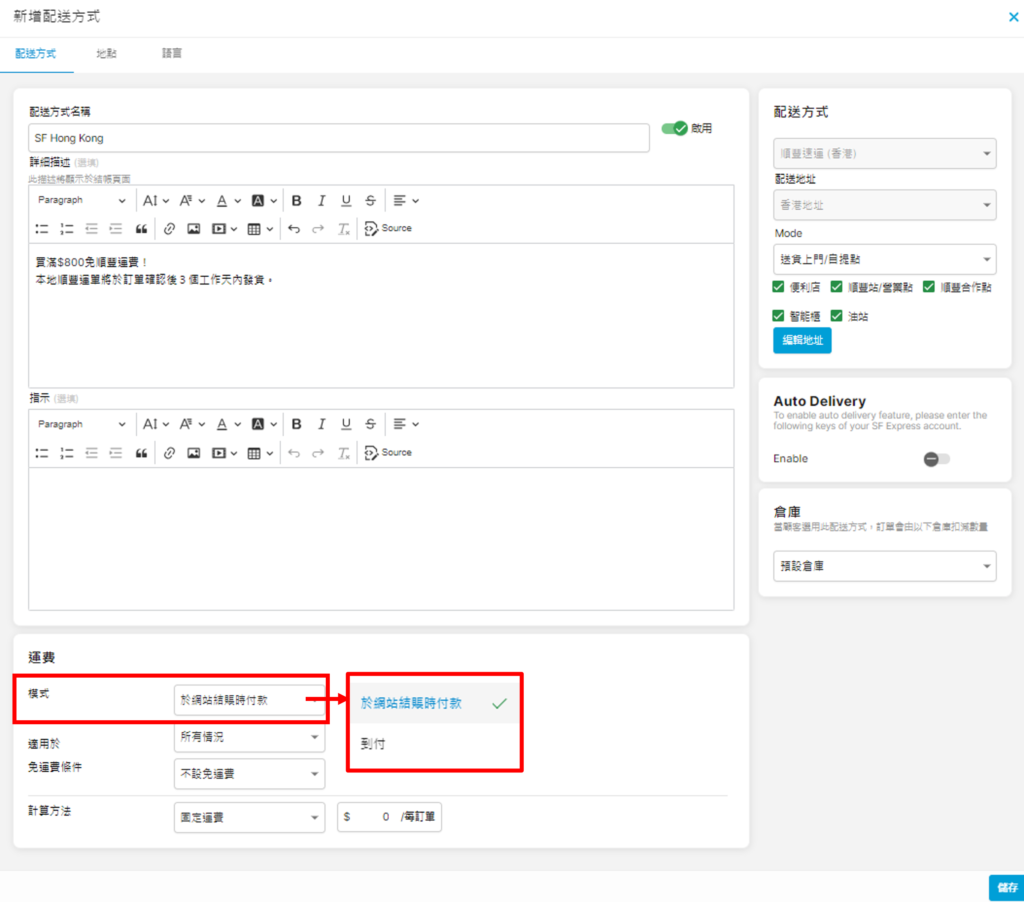Open font background color in 詳細描述 toolbar
1024x902 pixels.
point(263,200)
